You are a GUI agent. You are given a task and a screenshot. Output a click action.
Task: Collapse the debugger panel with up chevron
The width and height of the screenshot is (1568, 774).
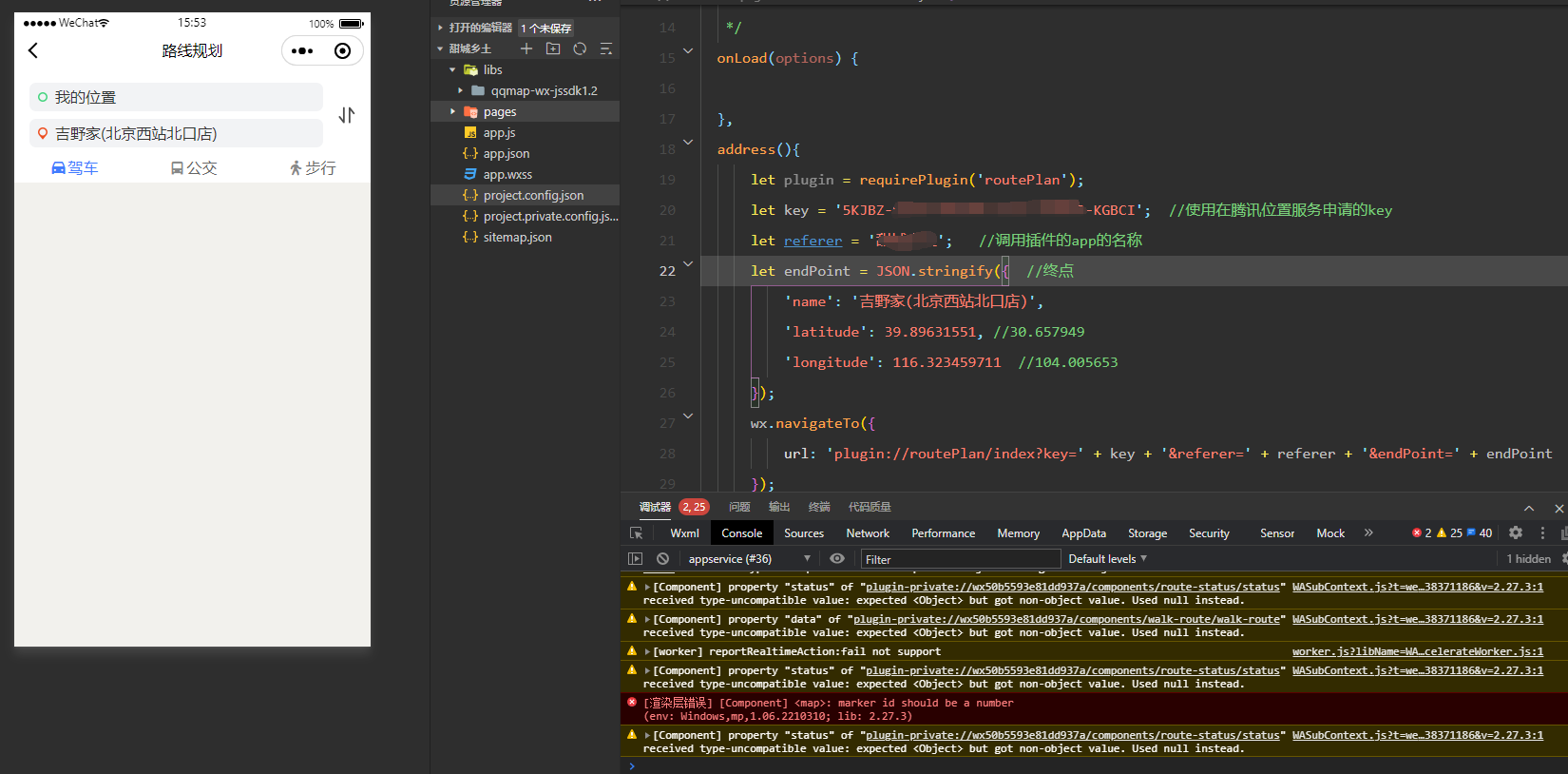[1529, 509]
